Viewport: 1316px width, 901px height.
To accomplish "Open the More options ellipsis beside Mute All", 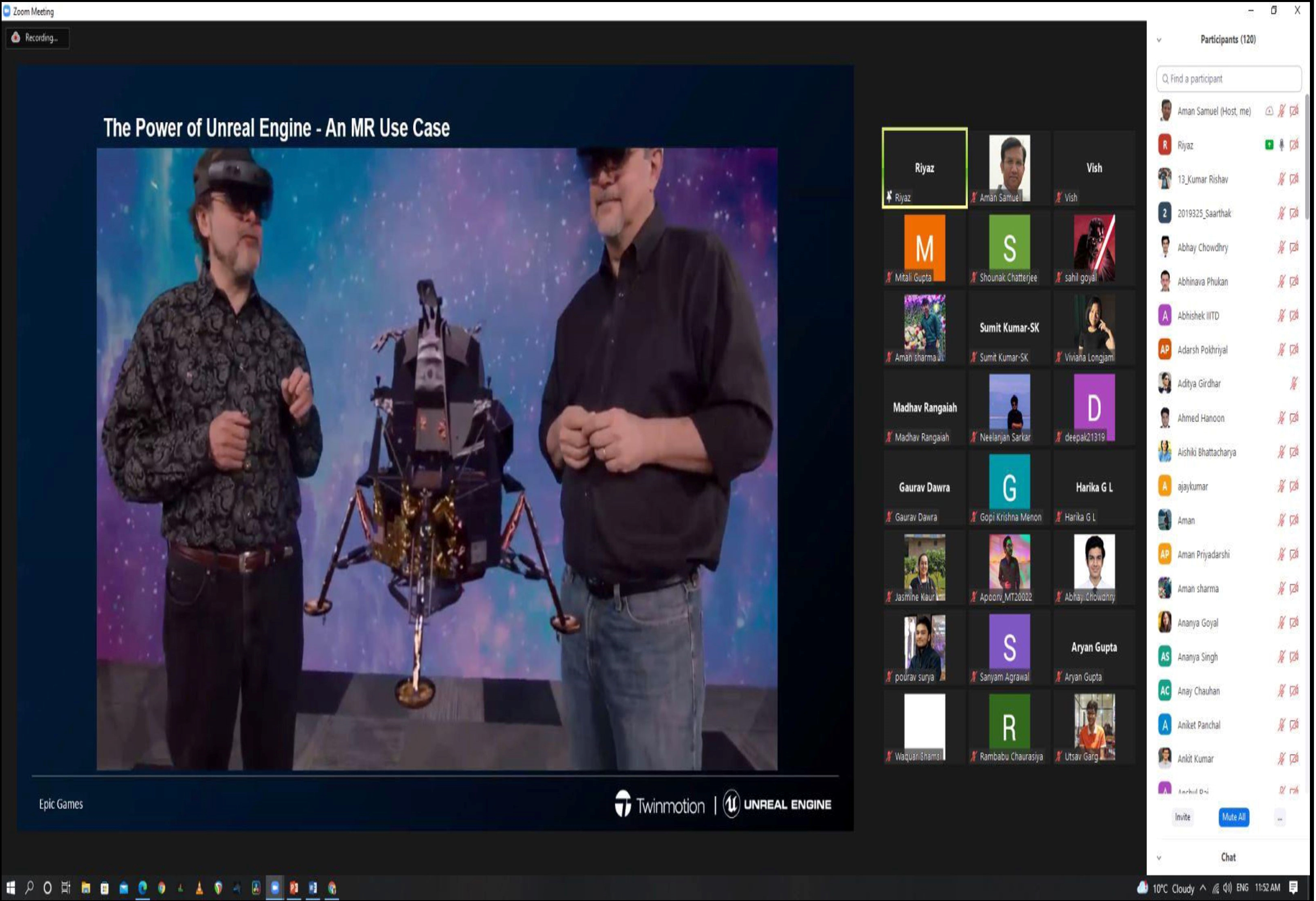I will pos(1280,817).
